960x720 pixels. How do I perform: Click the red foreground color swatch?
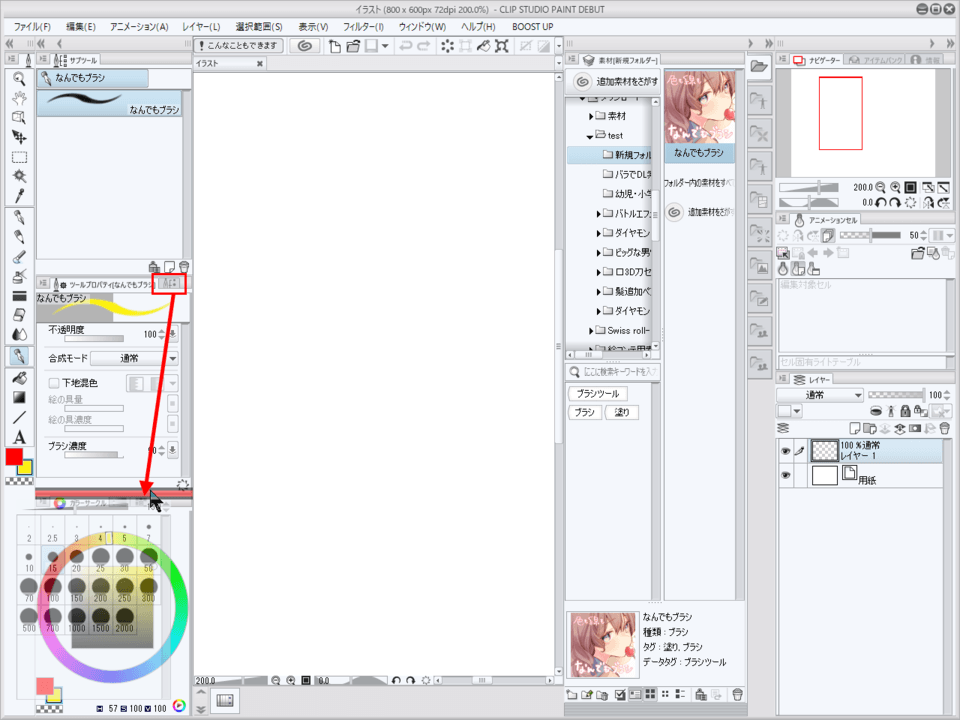pos(14,457)
